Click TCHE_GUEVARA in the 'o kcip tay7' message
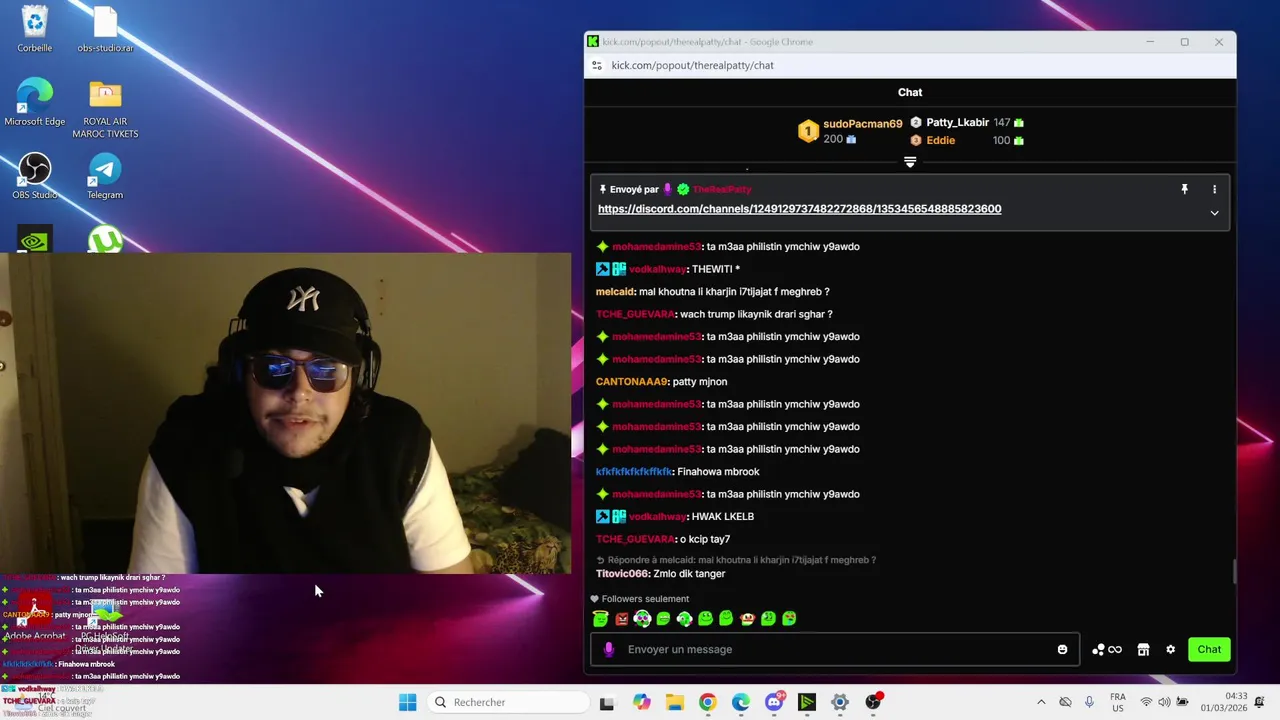This screenshot has height=720, width=1280. [635, 539]
